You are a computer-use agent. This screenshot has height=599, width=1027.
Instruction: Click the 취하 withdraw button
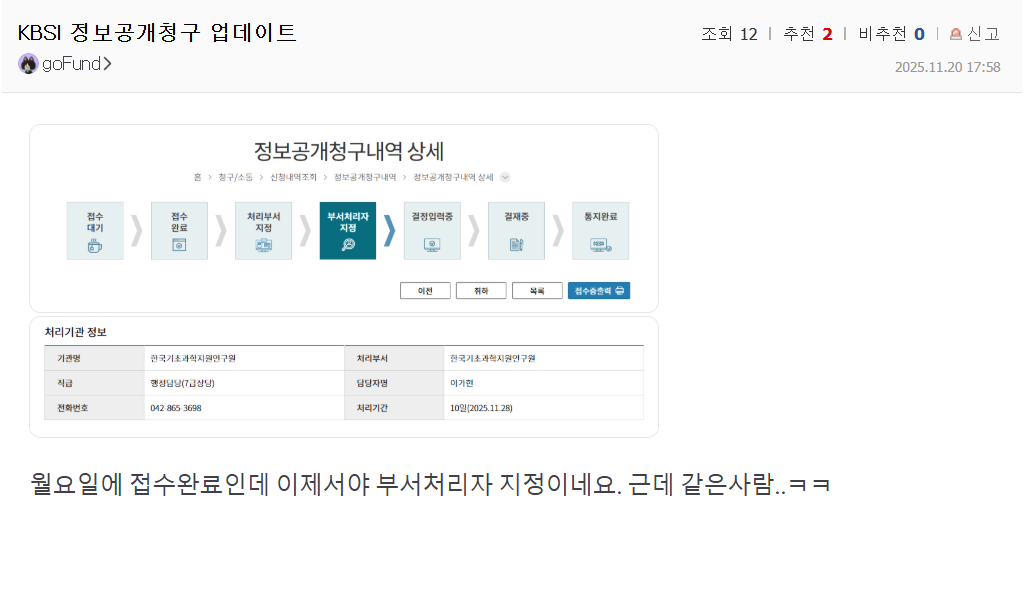[481, 291]
